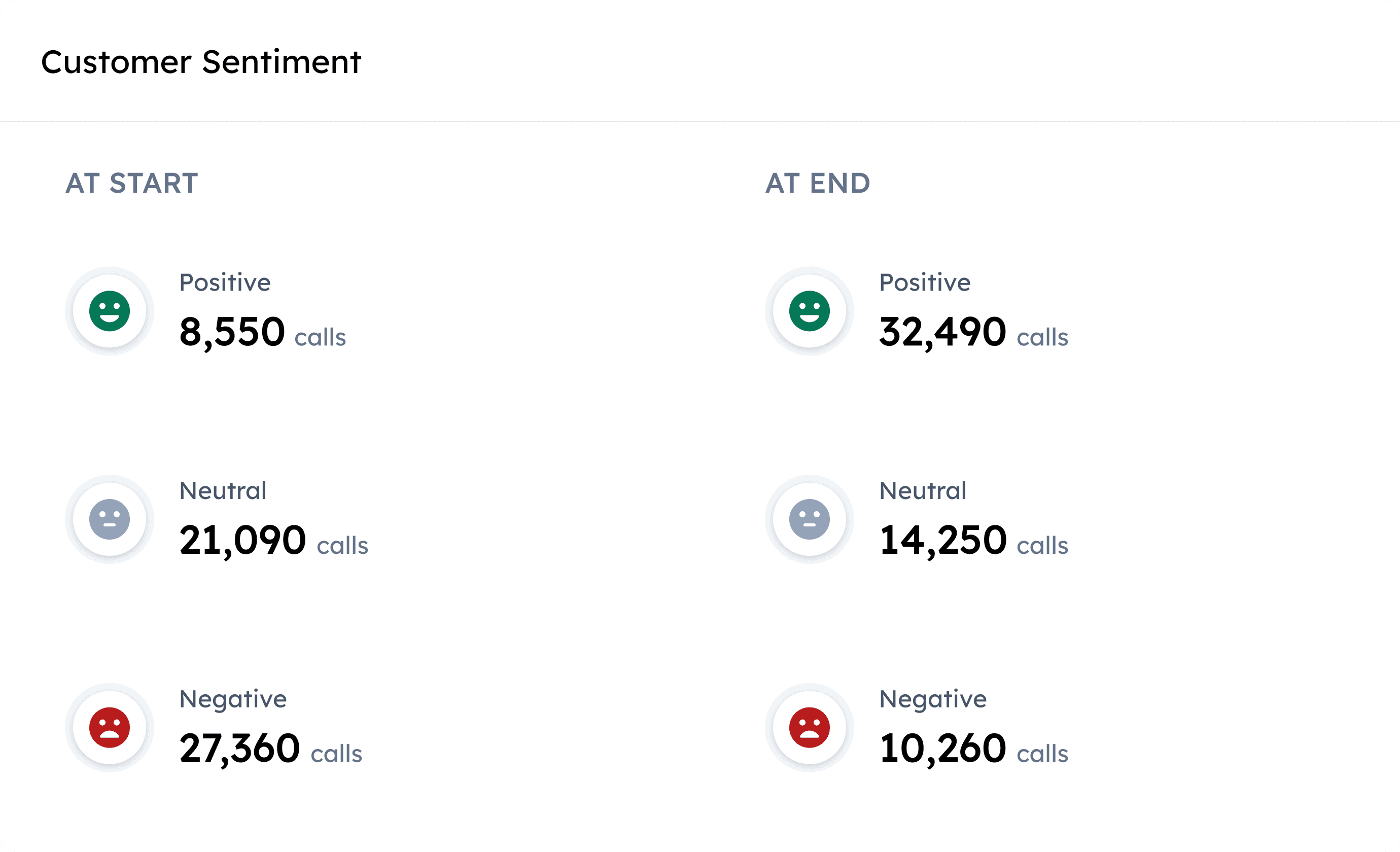The width and height of the screenshot is (1400, 852).
Task: Click the gray neutral face under At Start
Action: 110,519
